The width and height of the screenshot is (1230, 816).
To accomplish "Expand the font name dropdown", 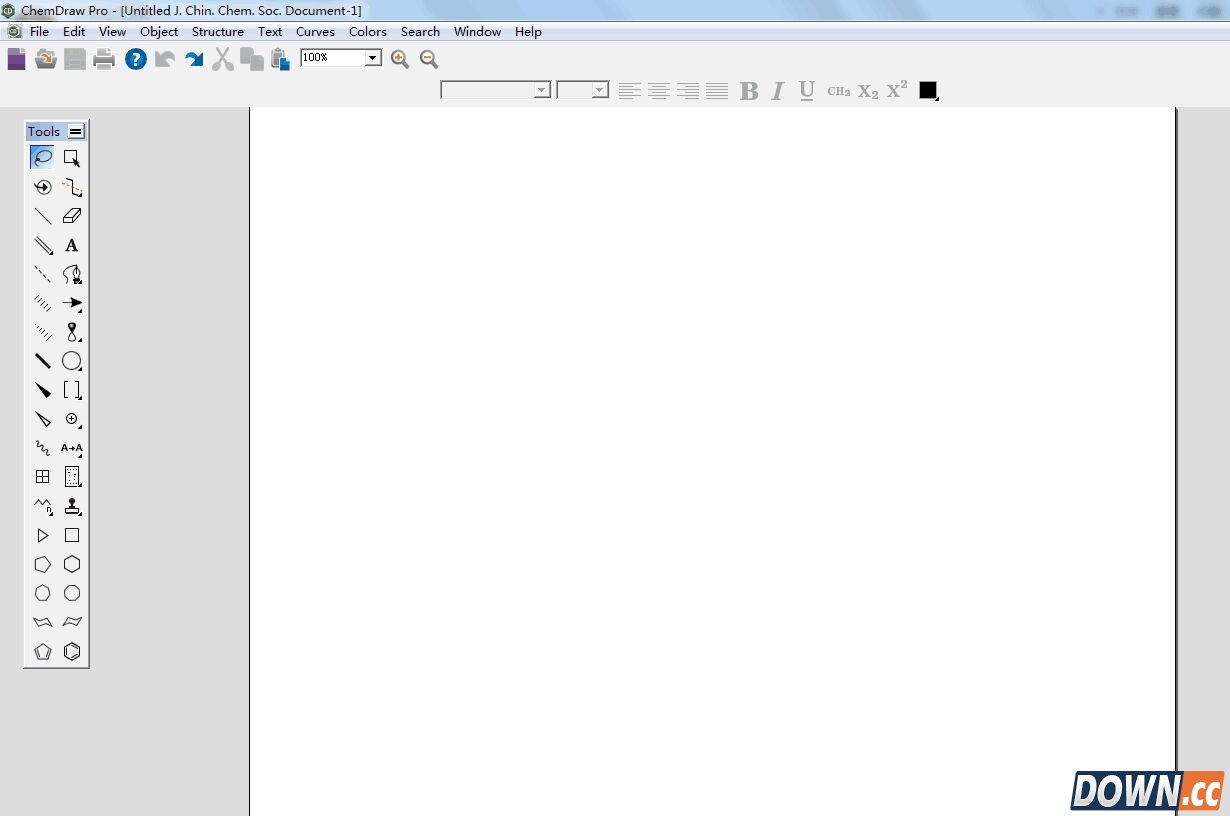I will [541, 91].
